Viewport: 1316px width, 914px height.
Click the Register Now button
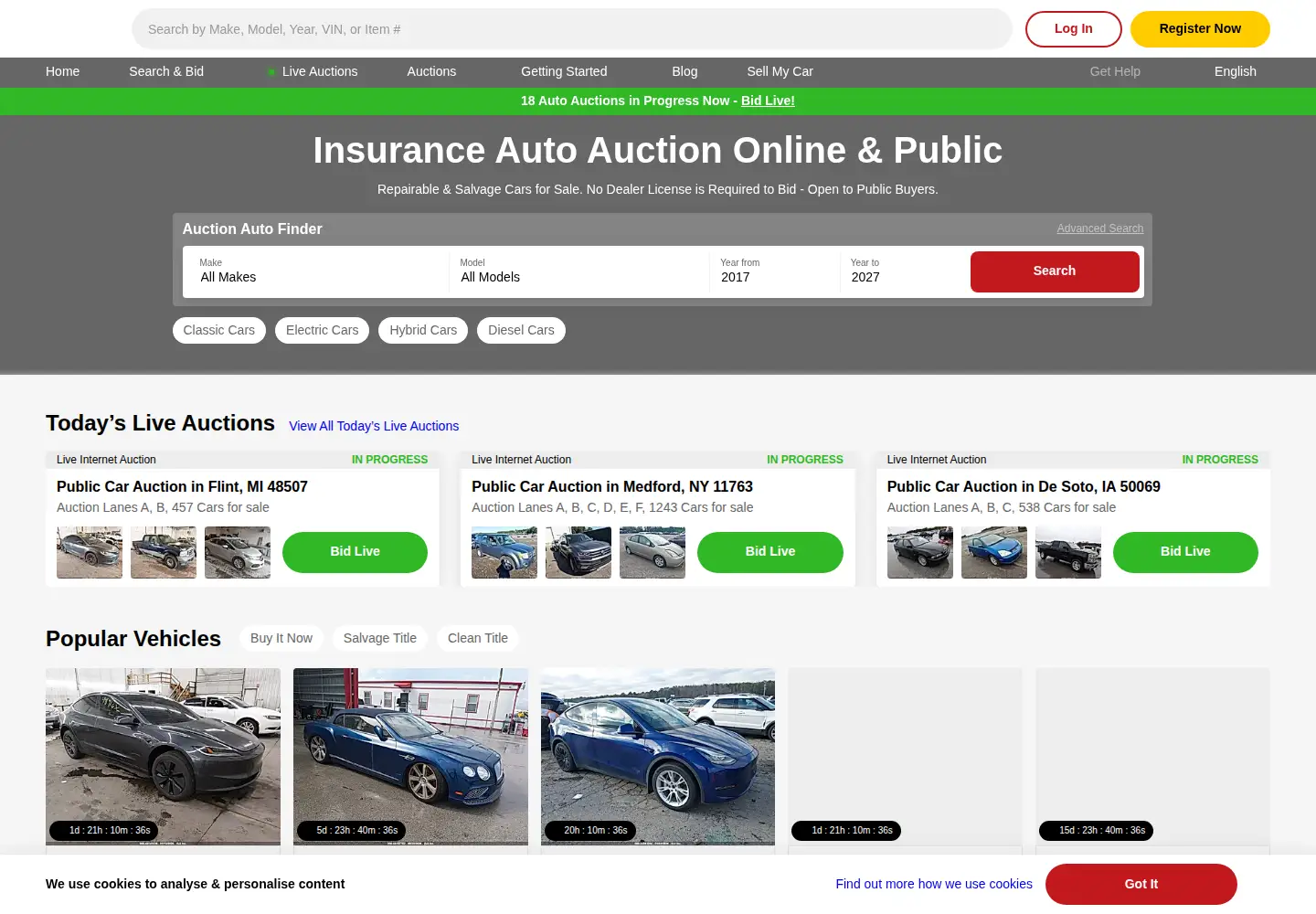click(1200, 29)
